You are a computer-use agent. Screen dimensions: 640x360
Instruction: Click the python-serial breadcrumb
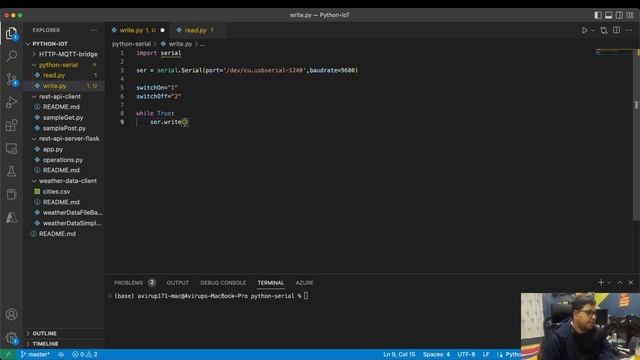click(x=131, y=44)
